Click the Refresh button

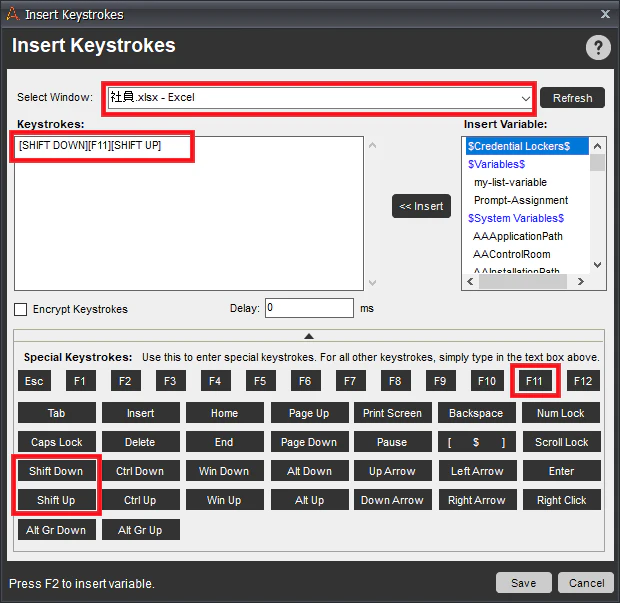[572, 98]
